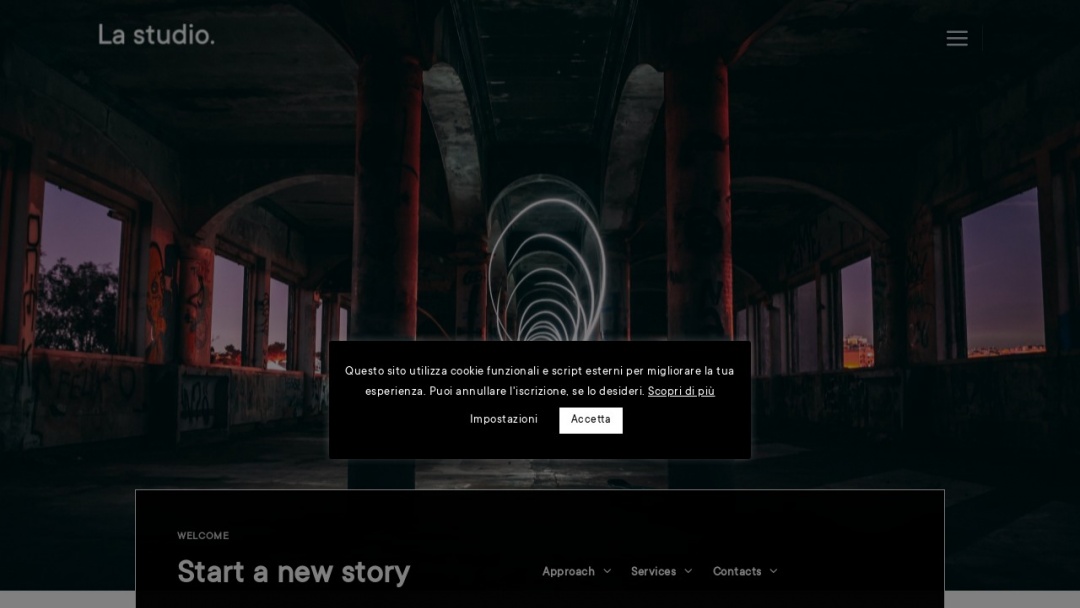This screenshot has height=608, width=1080.
Task: Follow the Scopri di più link
Action: tap(681, 391)
